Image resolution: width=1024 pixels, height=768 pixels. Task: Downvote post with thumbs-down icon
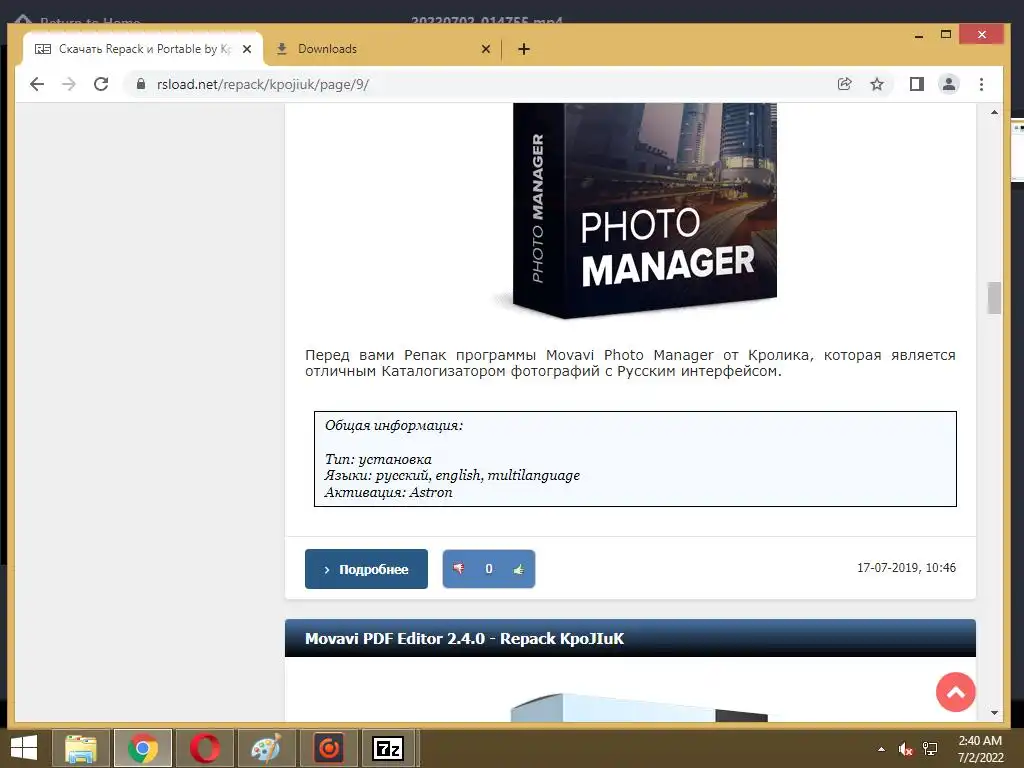(458, 569)
